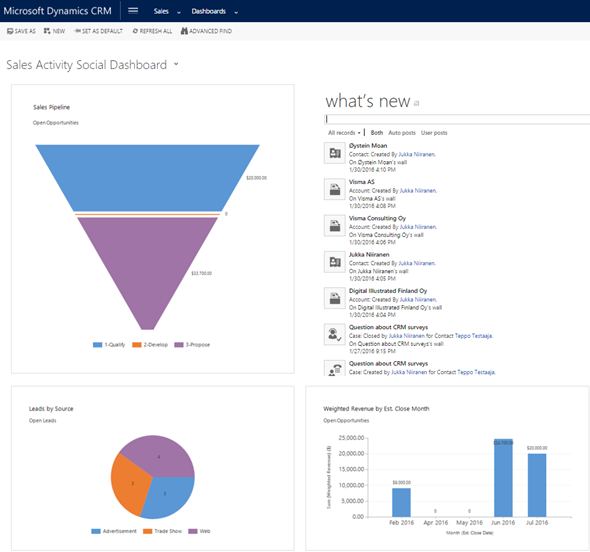This screenshot has width=590, height=552.
Task: Click the Visma Consulting Oy post title
Action: [x=377, y=218]
